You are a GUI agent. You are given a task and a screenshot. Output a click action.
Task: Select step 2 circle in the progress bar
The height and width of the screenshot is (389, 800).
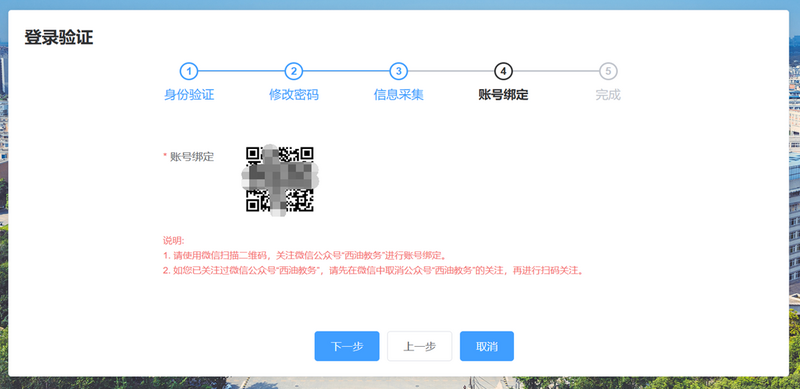pyautogui.click(x=294, y=71)
